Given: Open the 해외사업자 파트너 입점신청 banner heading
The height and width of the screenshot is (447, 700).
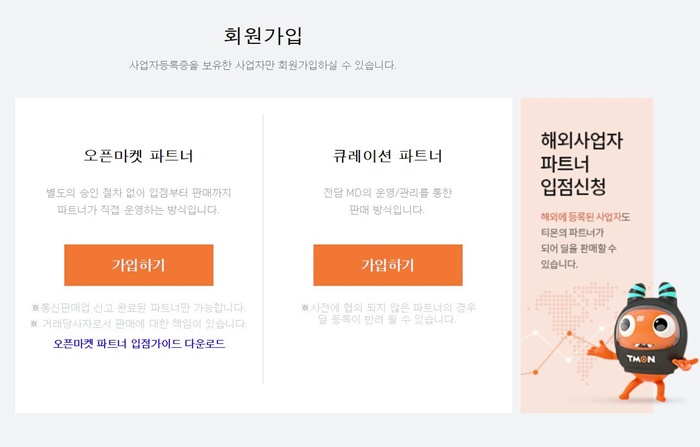Looking at the screenshot, I should [x=581, y=163].
